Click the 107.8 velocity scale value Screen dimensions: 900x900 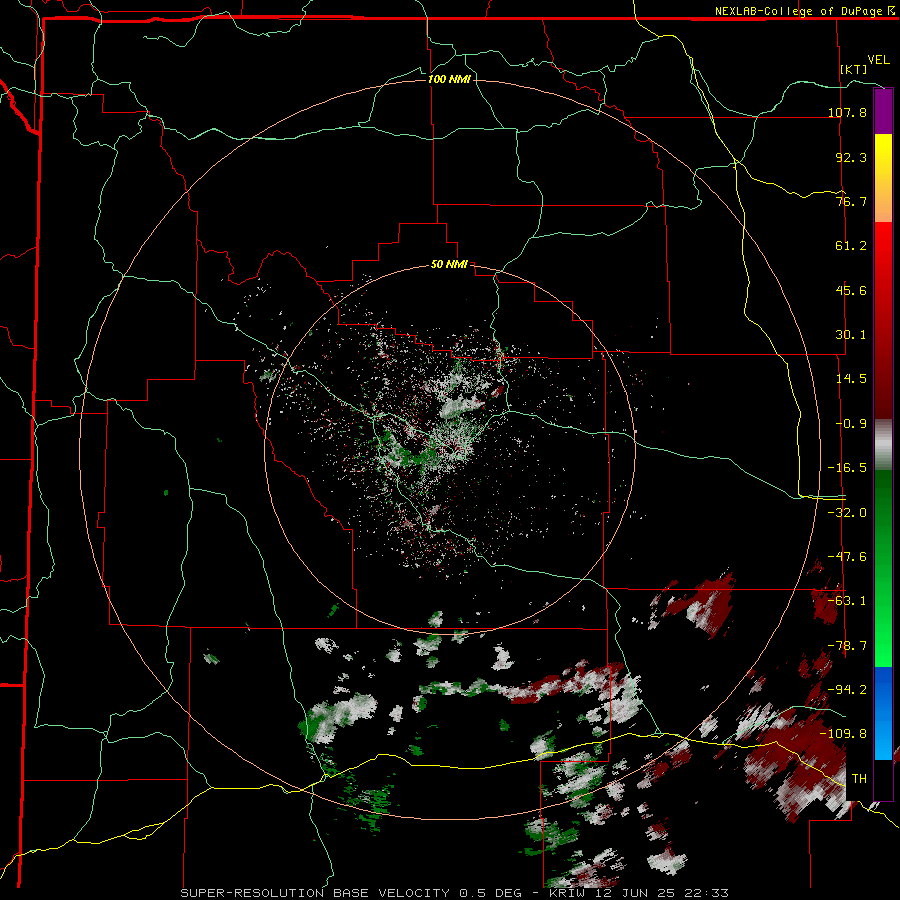(848, 112)
